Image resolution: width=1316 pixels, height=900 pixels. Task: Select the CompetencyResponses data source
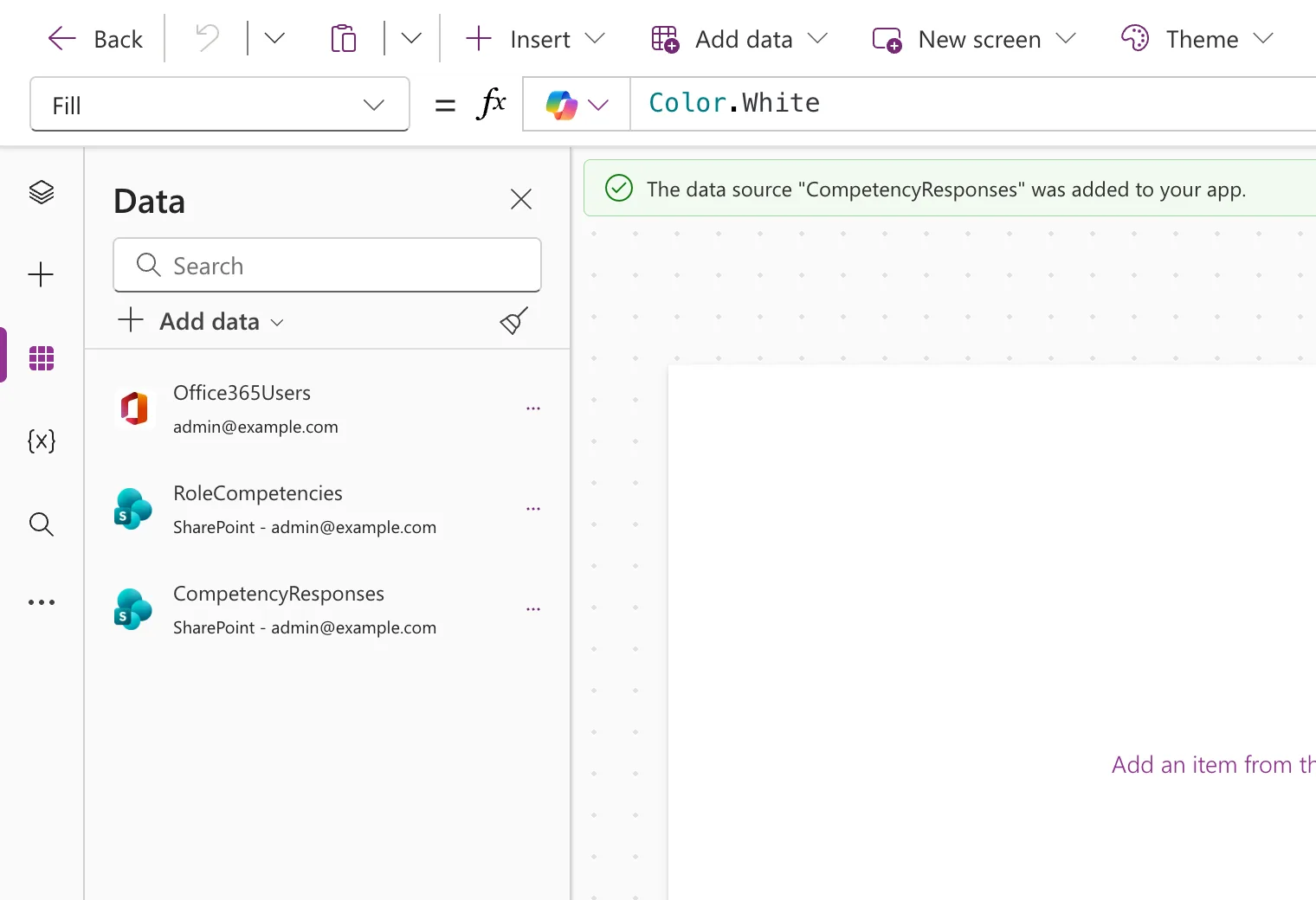click(x=327, y=609)
